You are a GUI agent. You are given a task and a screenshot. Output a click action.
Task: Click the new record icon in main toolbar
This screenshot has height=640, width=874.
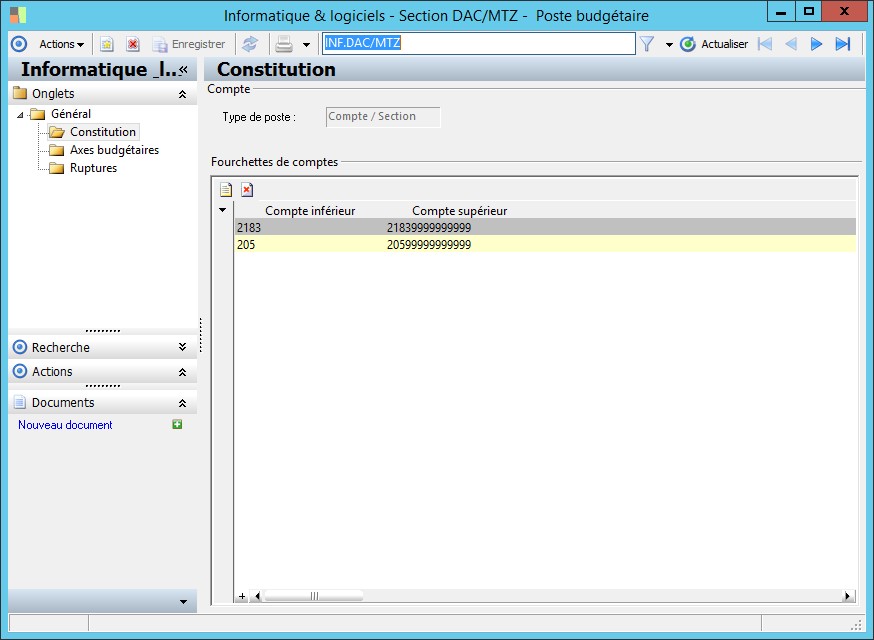[x=107, y=44]
